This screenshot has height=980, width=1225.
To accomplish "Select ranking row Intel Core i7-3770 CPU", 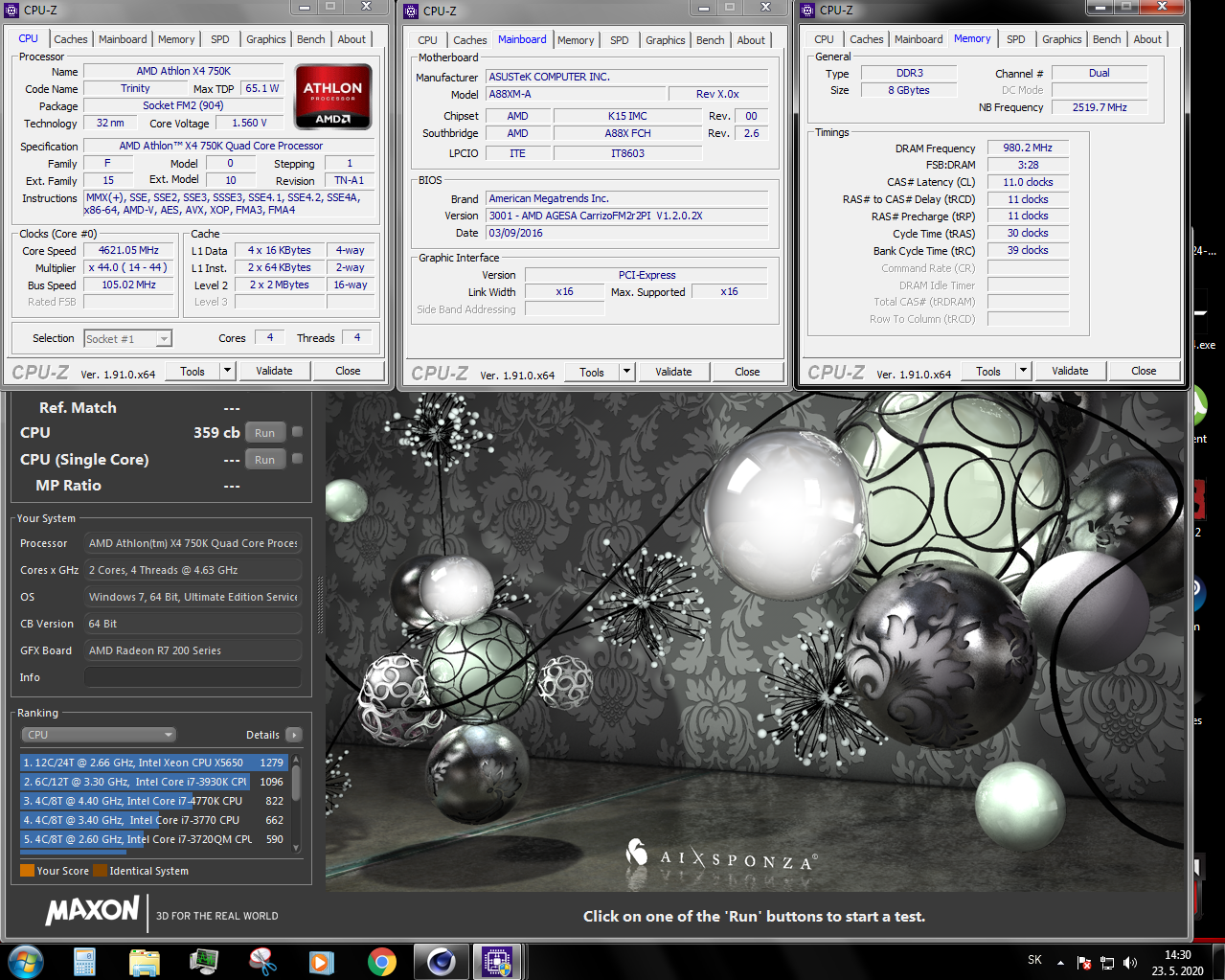I will pyautogui.click(x=154, y=820).
